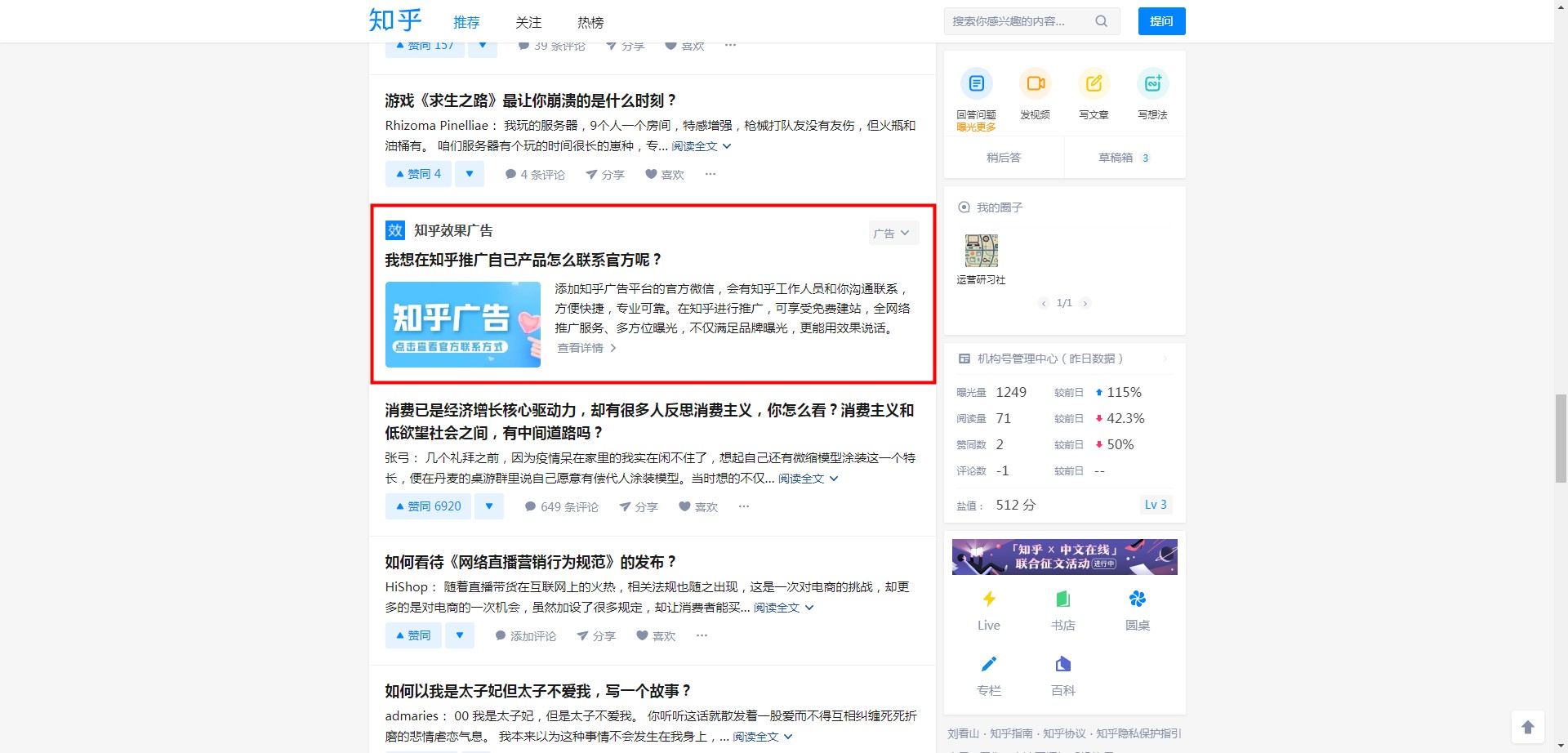Like (喜欢) the 网络直播 answer
Screen dimensions: 1568x753
(x=656, y=636)
